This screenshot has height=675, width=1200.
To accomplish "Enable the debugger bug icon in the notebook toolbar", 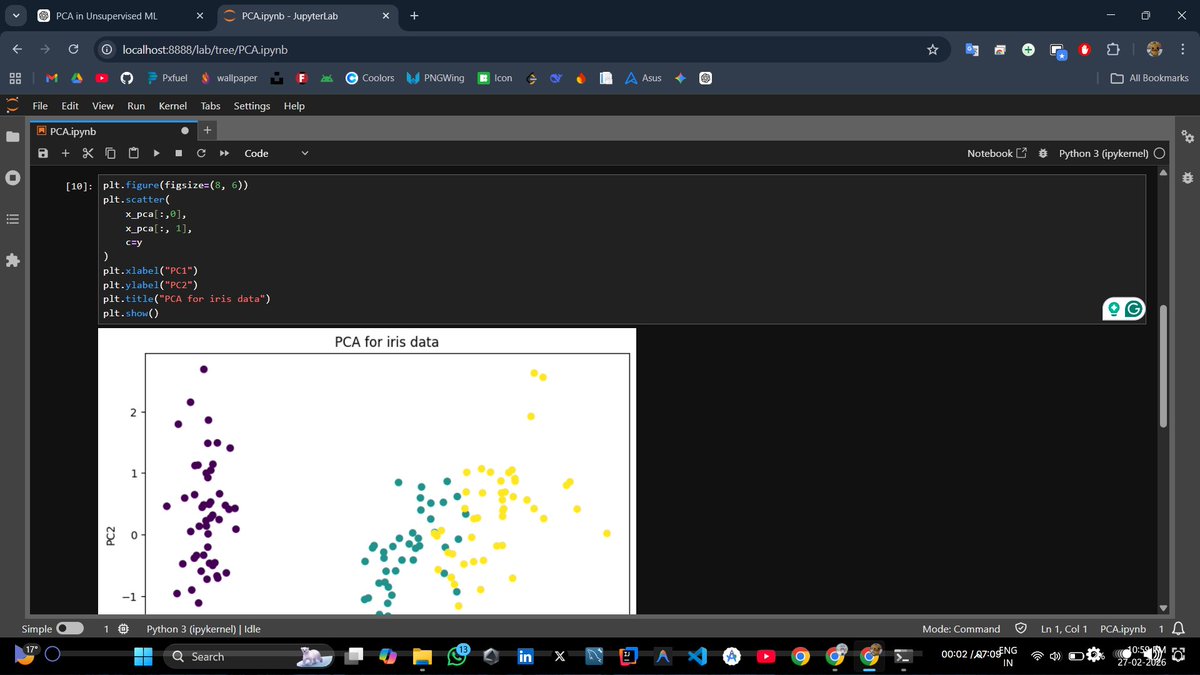I will [x=1043, y=153].
